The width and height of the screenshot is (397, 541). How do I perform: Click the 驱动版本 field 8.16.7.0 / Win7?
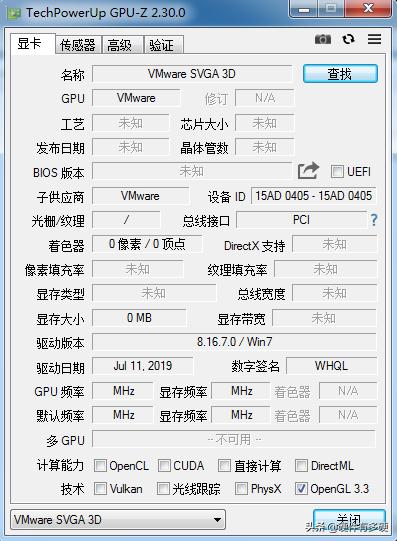tap(235, 342)
